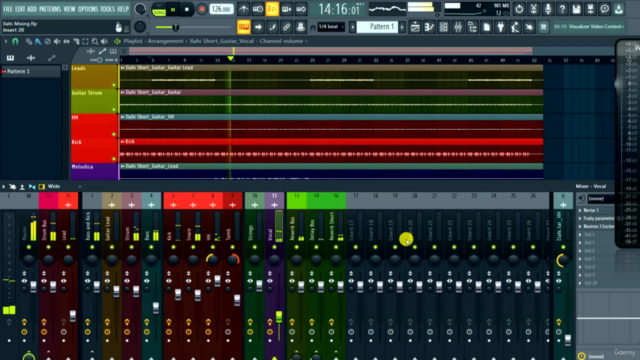Toggle the overdub/blend recording icon
Screen dimensions: 640x360
click(287, 9)
